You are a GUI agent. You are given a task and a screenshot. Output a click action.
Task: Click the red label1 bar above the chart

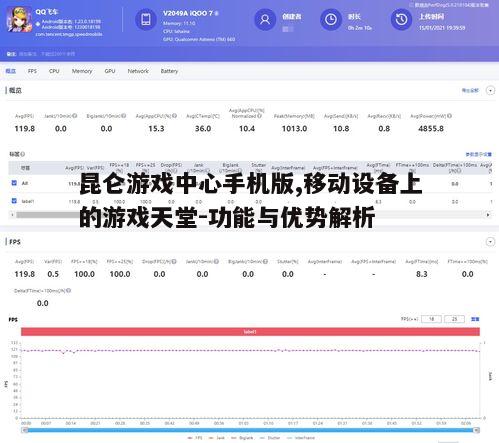pos(250,332)
